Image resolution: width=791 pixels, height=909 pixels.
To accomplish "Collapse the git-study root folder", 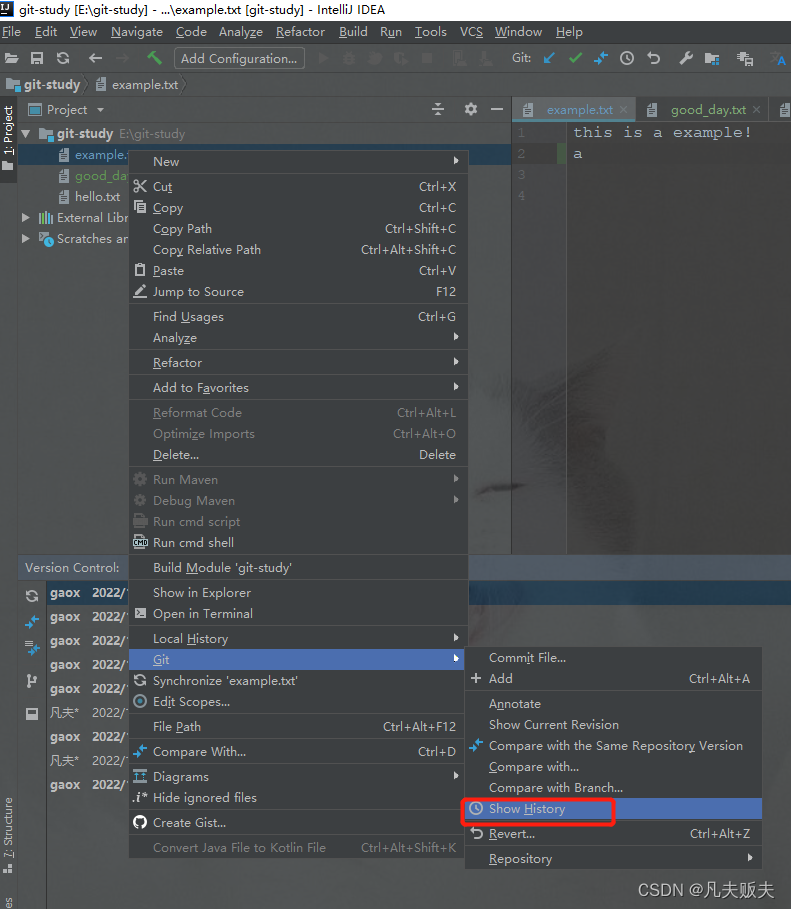I will pos(26,134).
